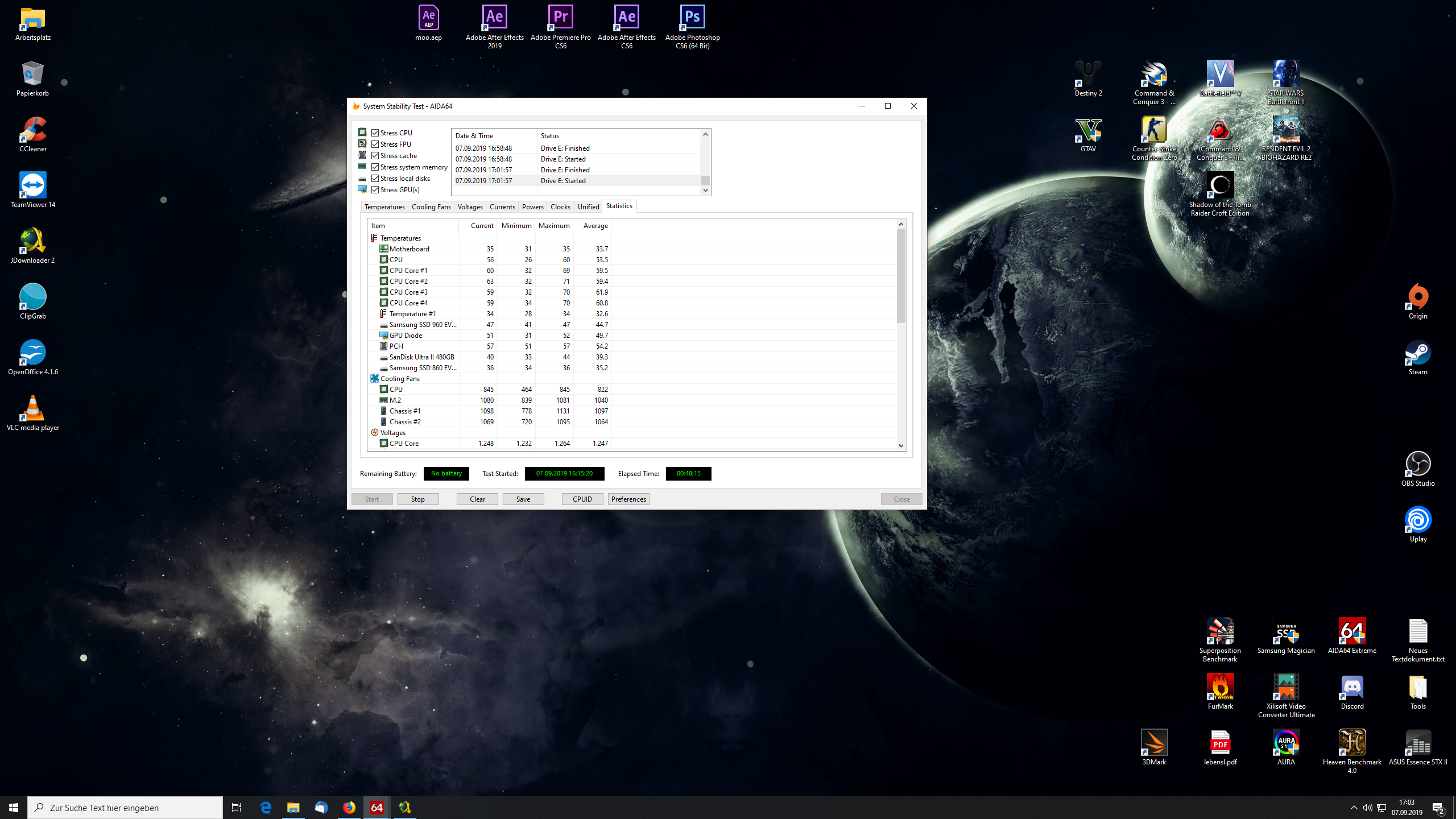The image size is (1456, 819).
Task: Toggle the Stress local disks checkbox
Action: [375, 178]
